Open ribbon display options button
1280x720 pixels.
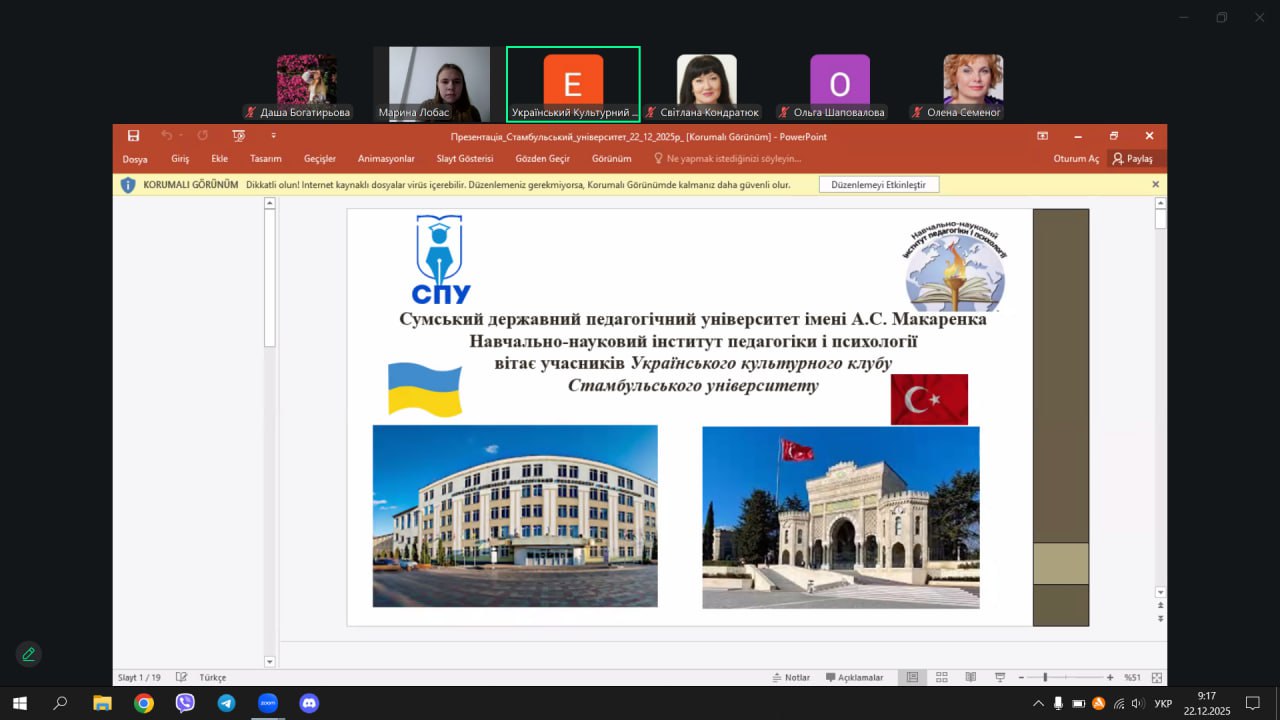click(x=1042, y=136)
